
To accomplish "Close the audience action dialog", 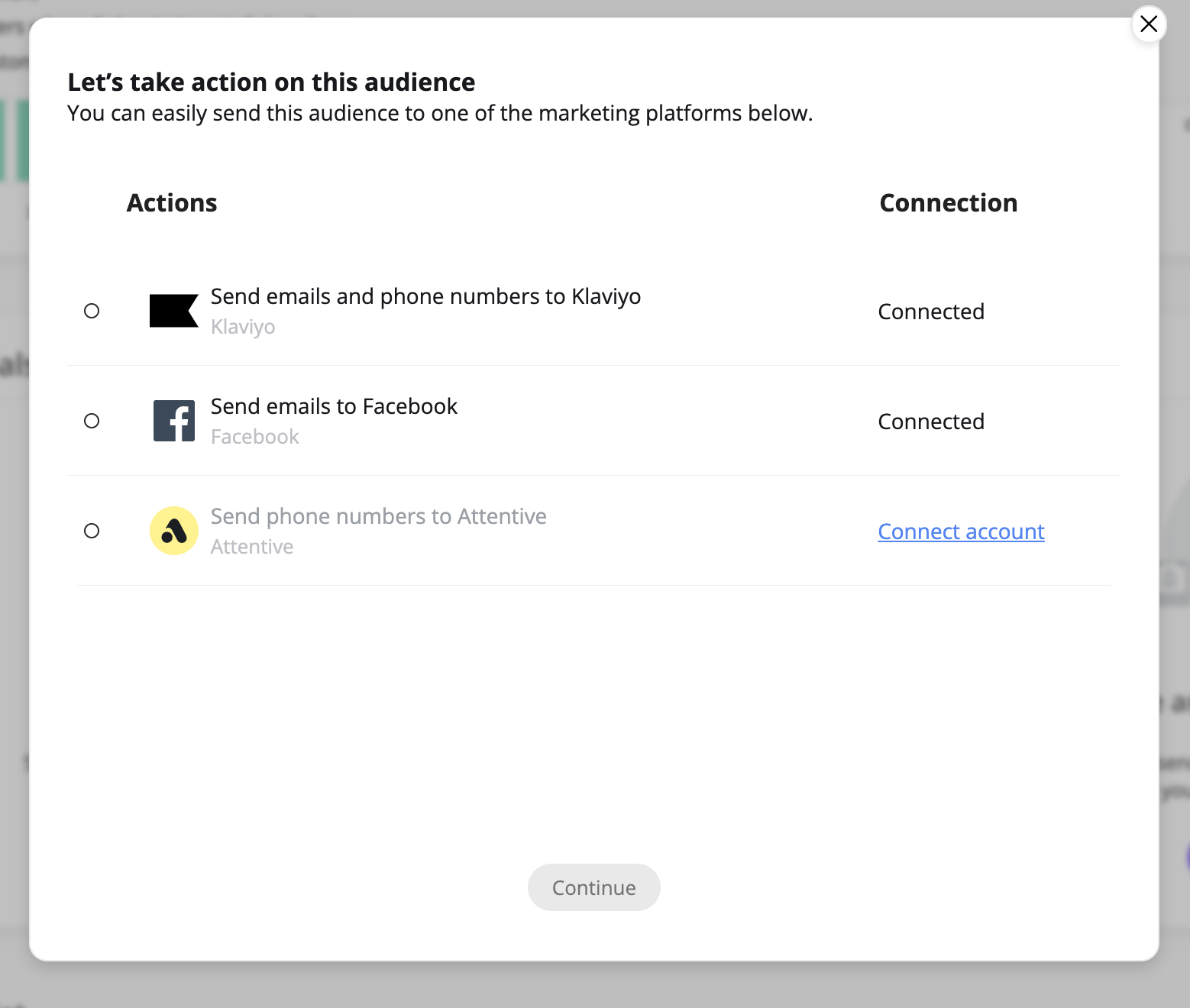I will tap(1148, 24).
